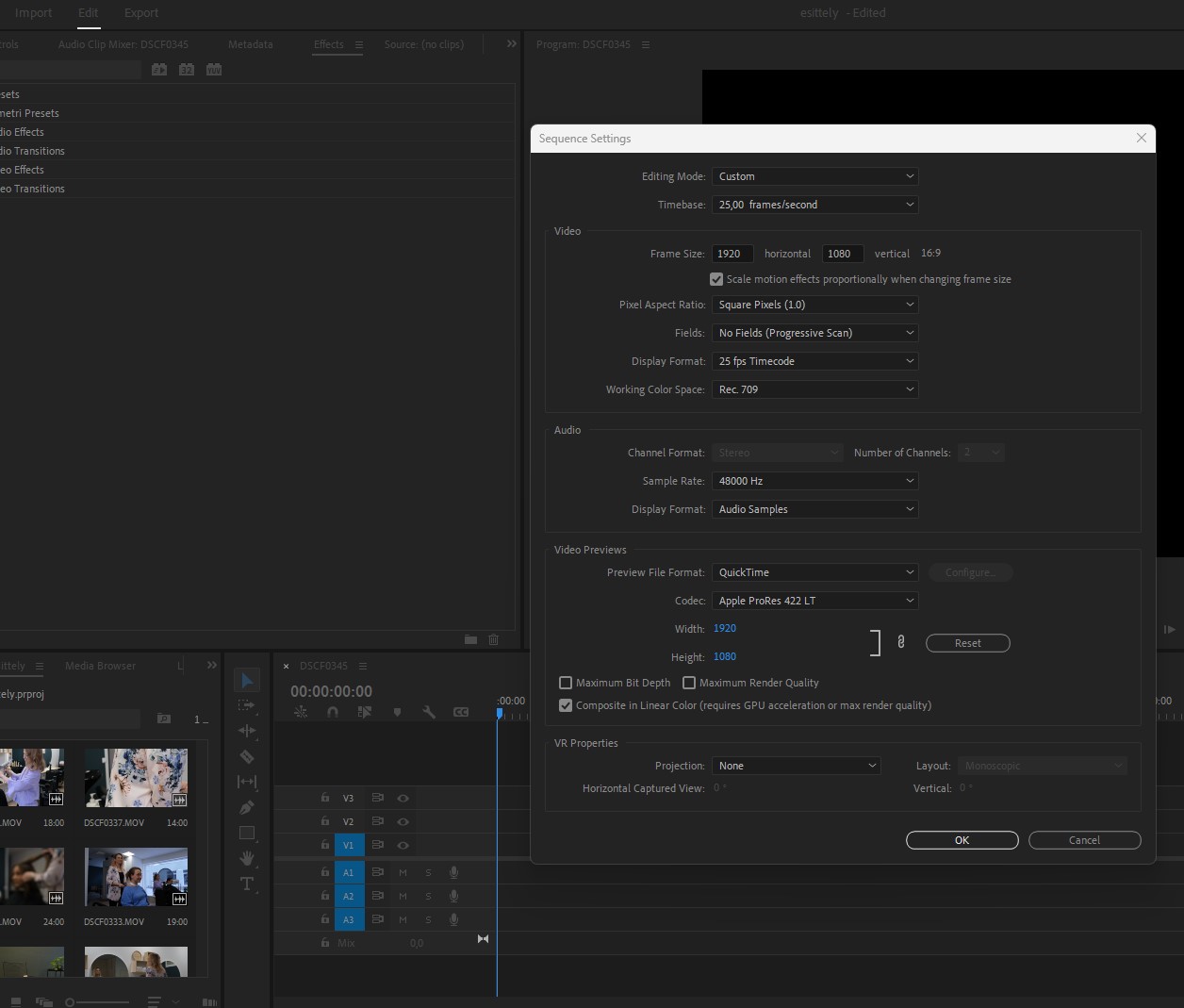Select the Pen tool
Image resolution: width=1184 pixels, height=1008 pixels.
click(247, 807)
